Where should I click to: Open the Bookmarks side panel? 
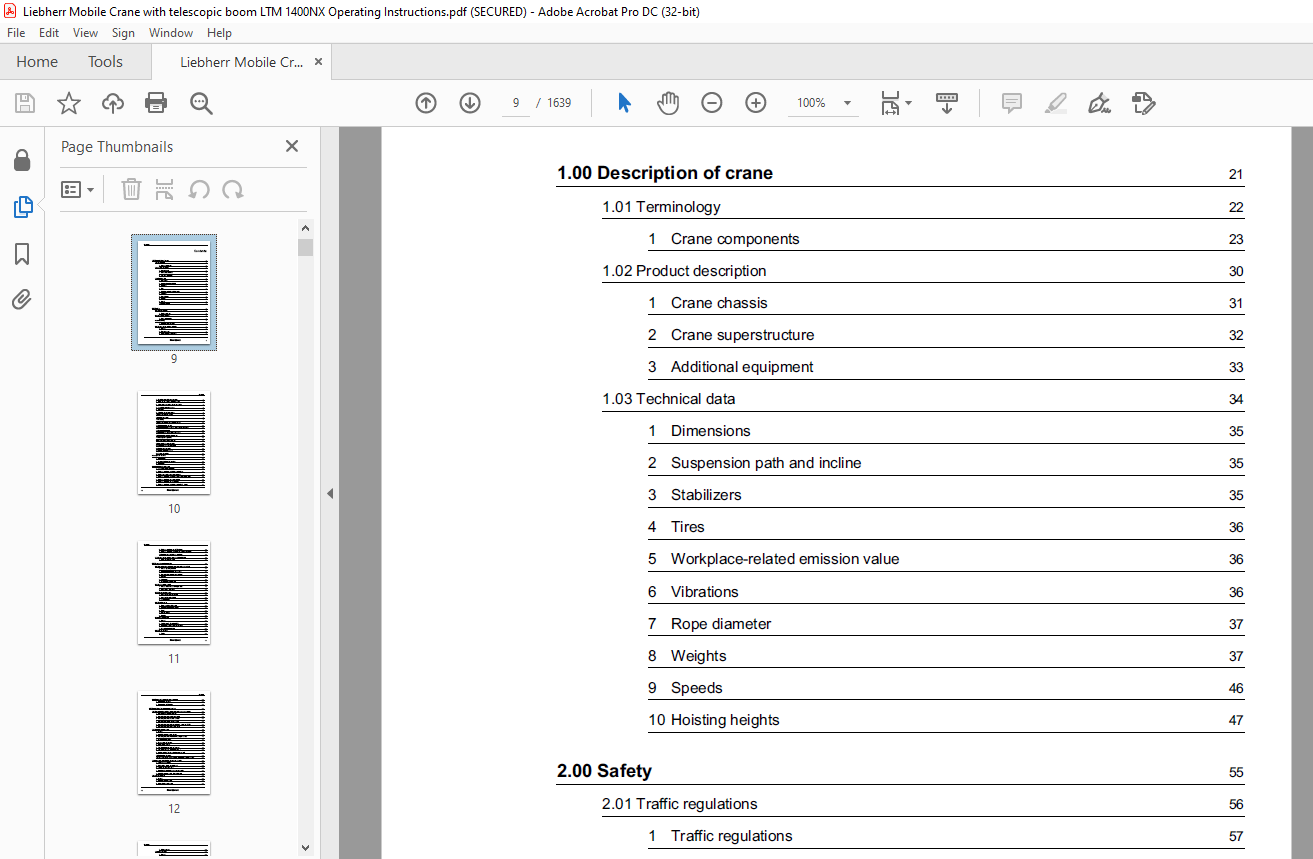click(22, 254)
